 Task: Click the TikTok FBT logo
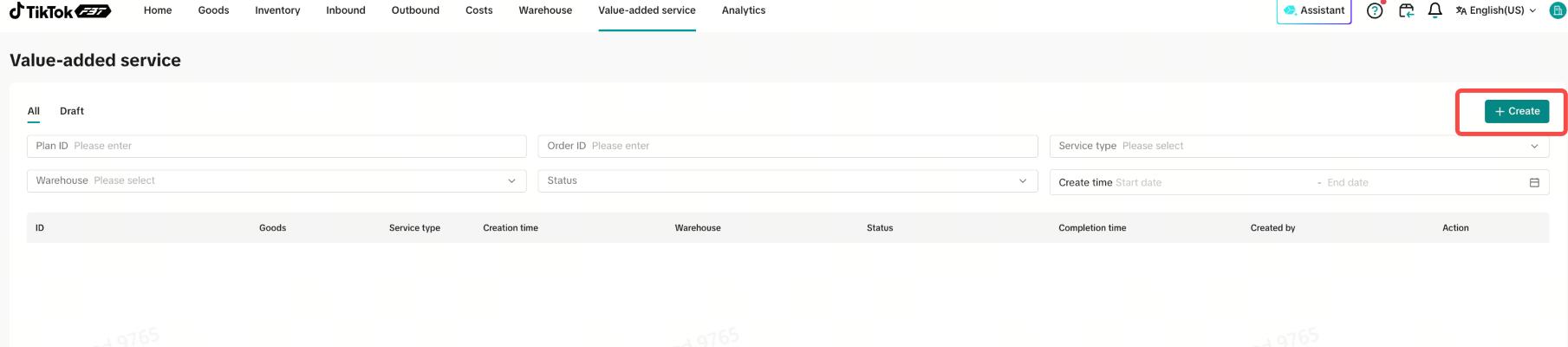[x=60, y=10]
